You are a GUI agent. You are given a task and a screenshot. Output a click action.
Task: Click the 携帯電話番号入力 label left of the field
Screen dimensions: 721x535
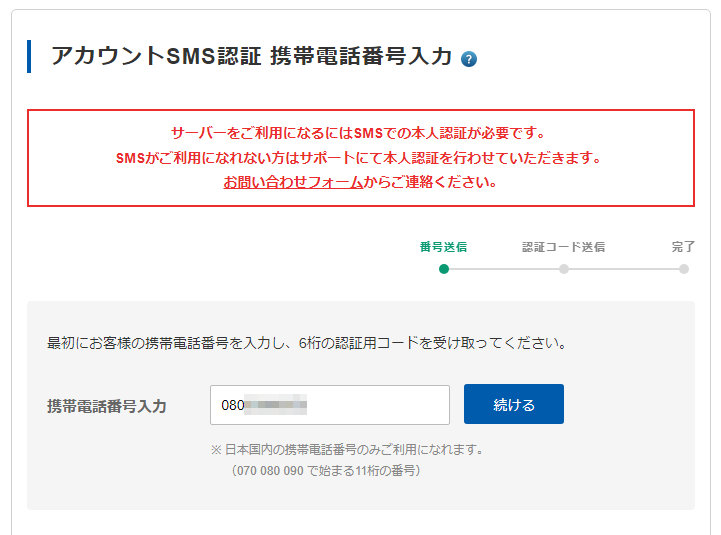[107, 406]
